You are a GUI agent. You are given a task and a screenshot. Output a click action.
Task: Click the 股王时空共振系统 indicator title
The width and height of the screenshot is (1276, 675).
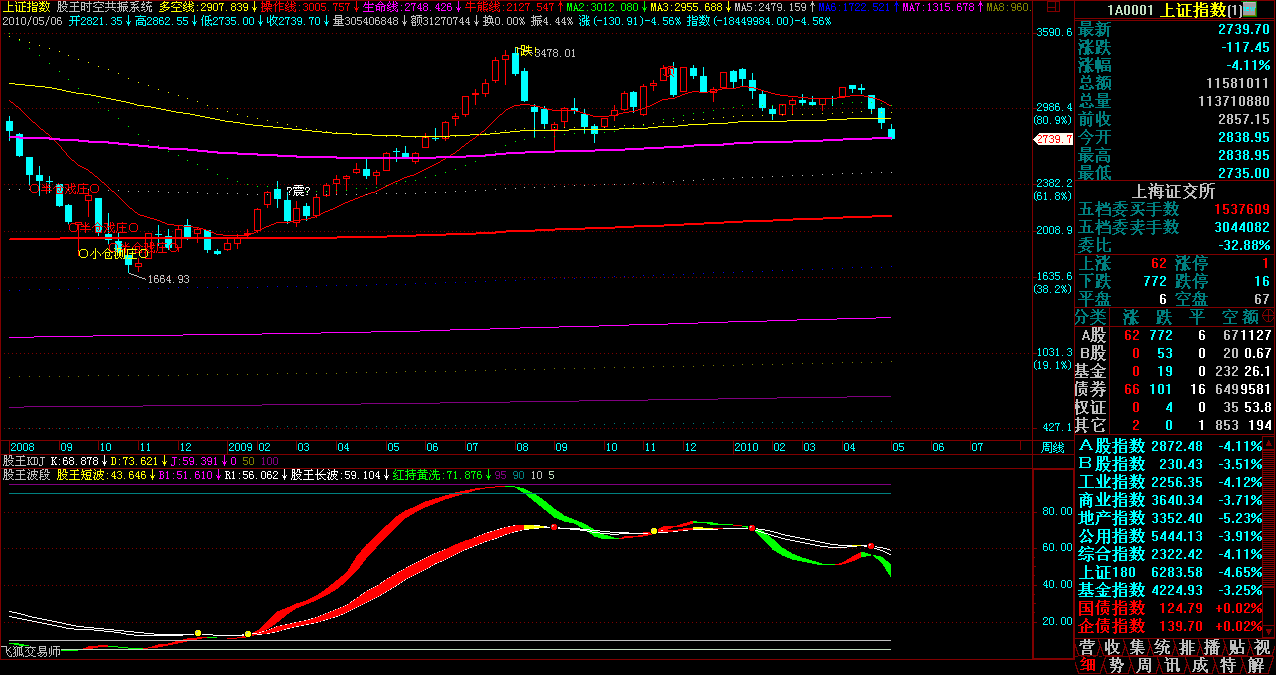[x=105, y=6]
